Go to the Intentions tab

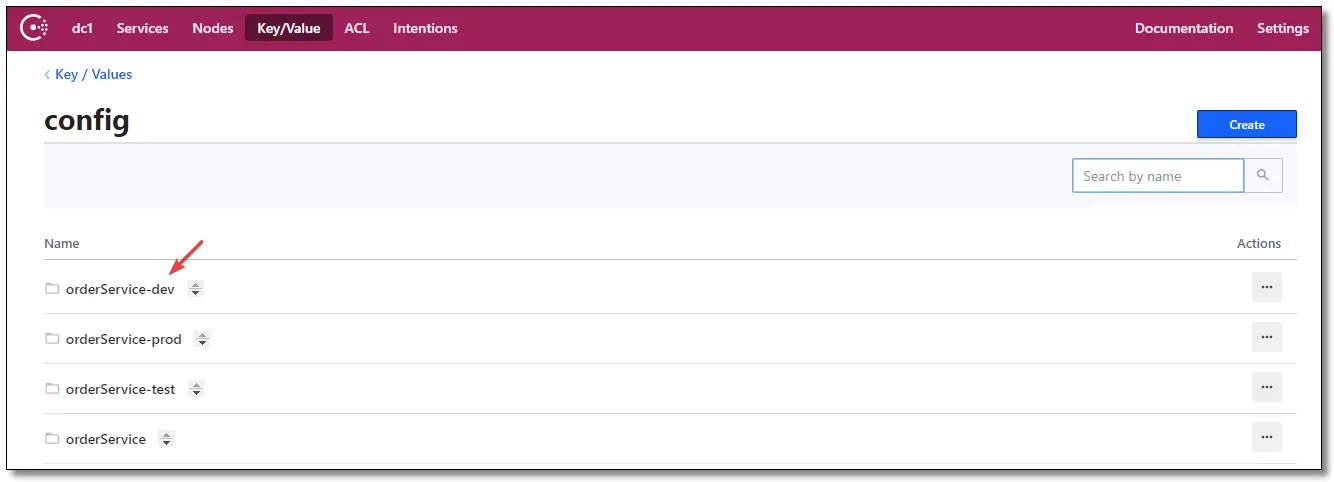pos(425,28)
